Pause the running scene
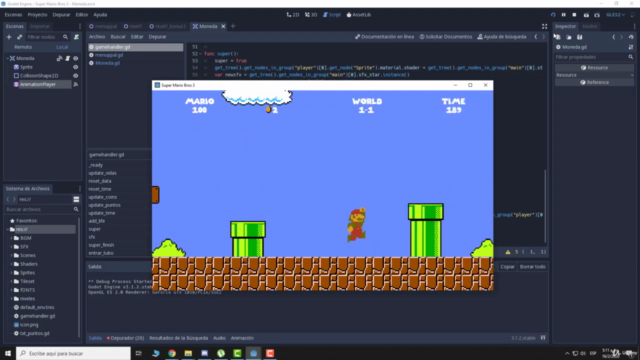 pos(564,15)
